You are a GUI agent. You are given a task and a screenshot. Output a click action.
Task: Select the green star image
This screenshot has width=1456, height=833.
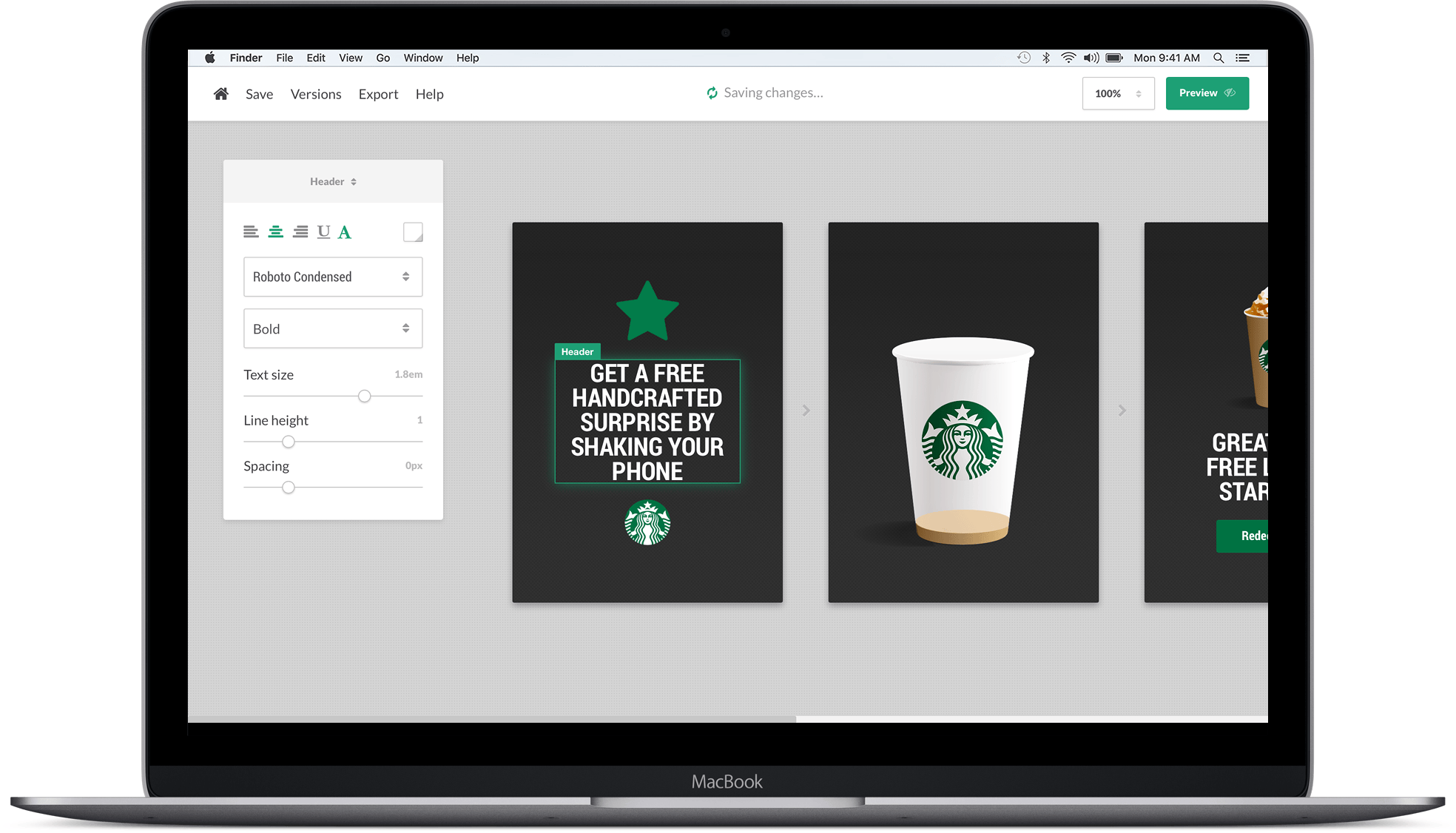point(647,311)
